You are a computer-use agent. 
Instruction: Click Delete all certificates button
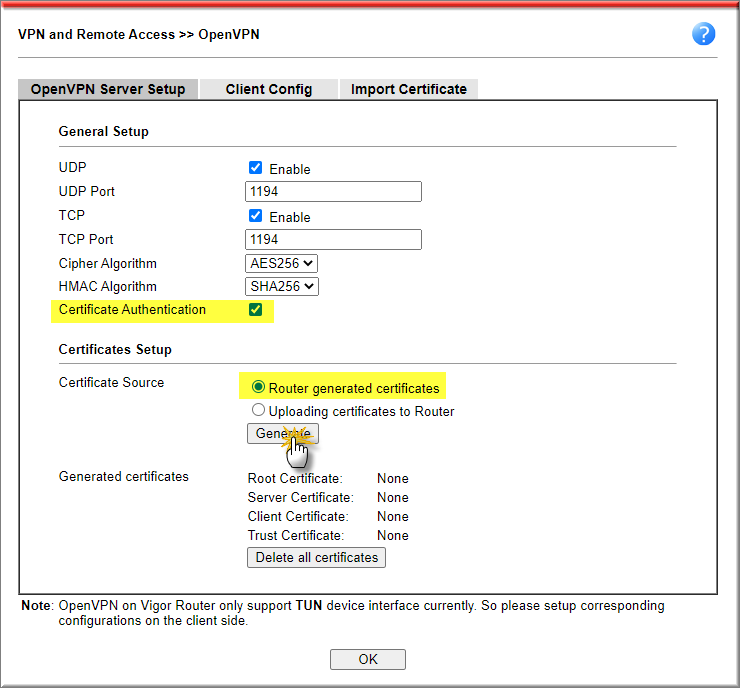[316, 557]
